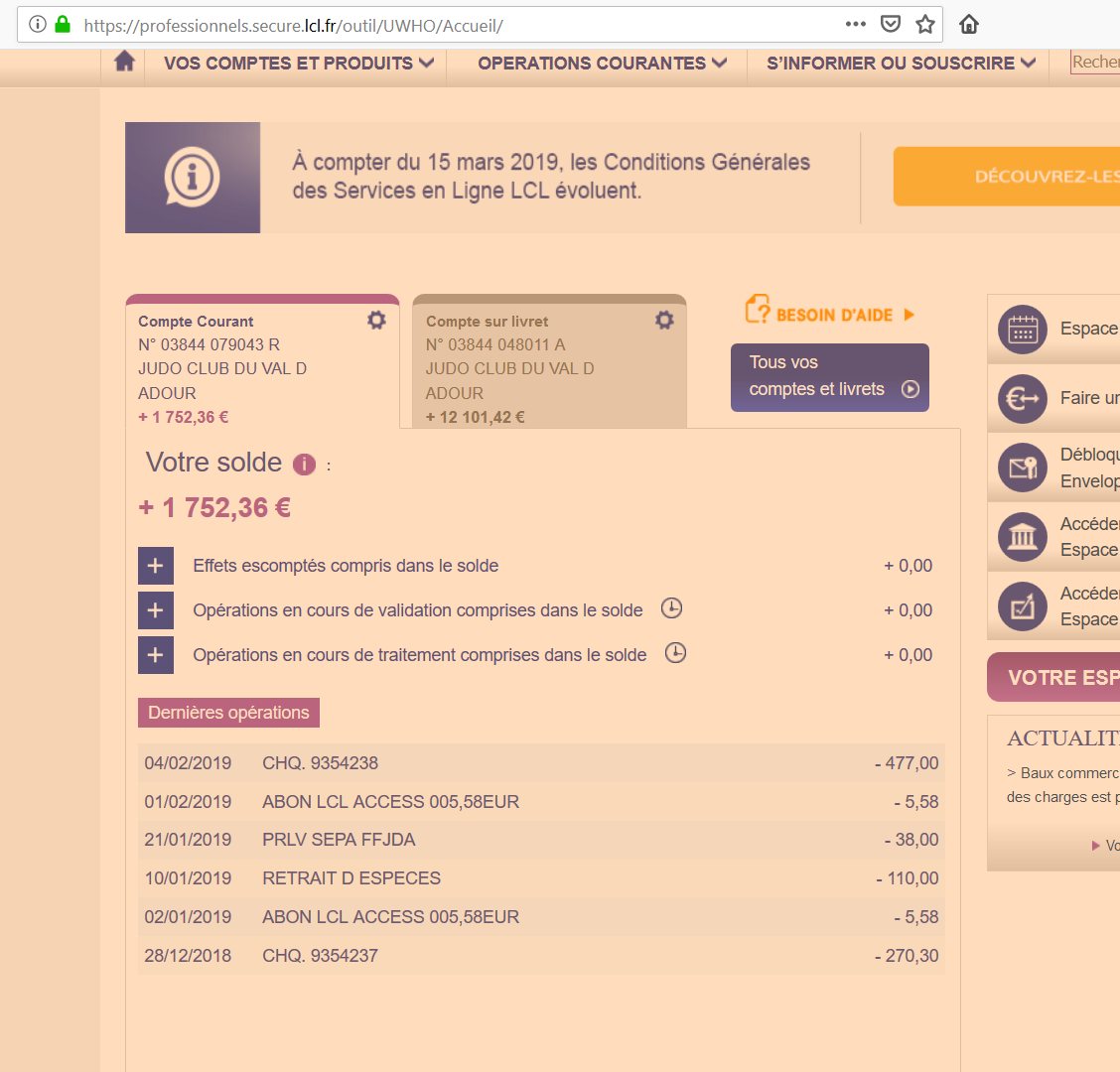Click the Découvrez-les orange button
The height and width of the screenshot is (1072, 1120).
(1007, 177)
